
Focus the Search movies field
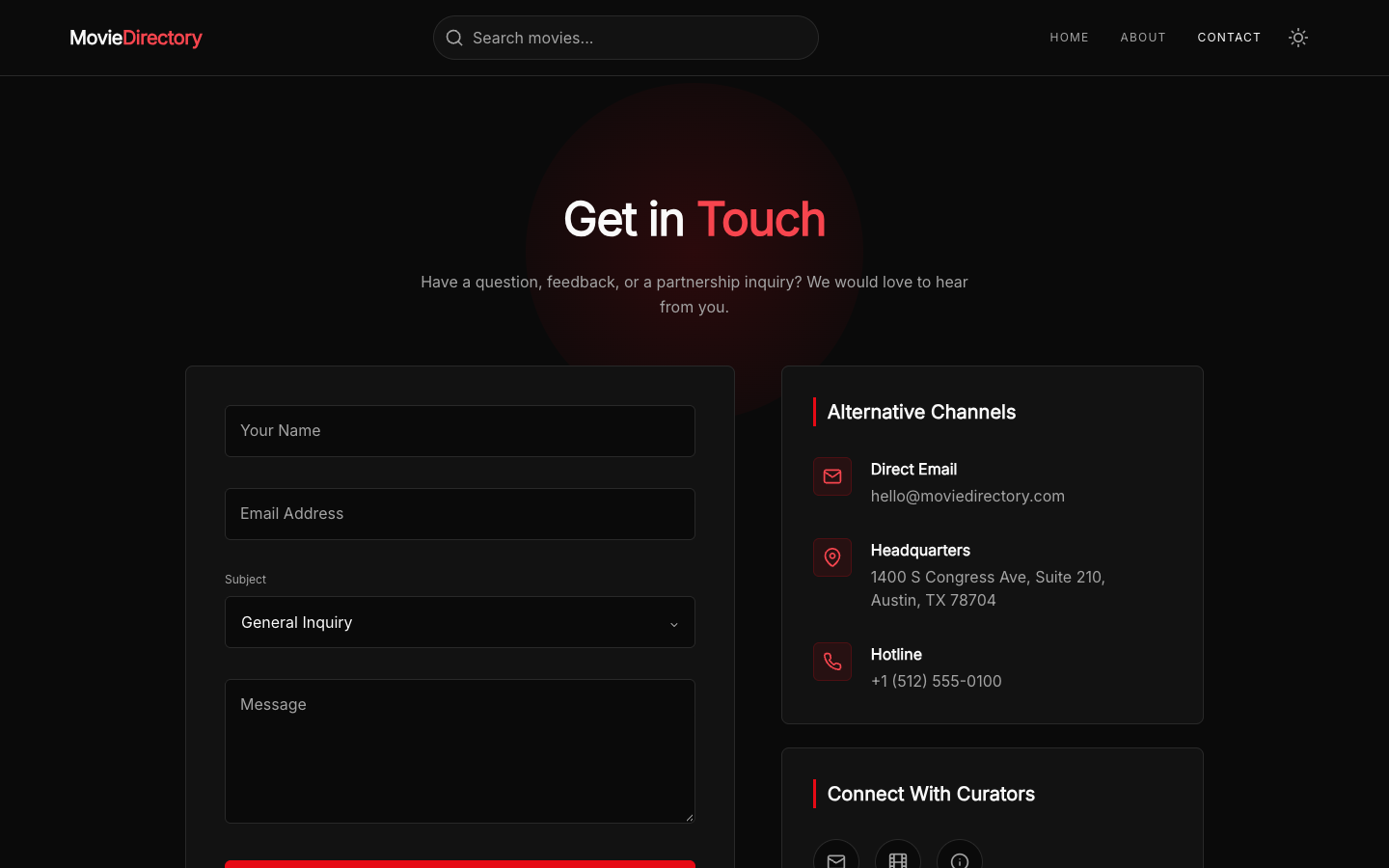click(x=626, y=38)
